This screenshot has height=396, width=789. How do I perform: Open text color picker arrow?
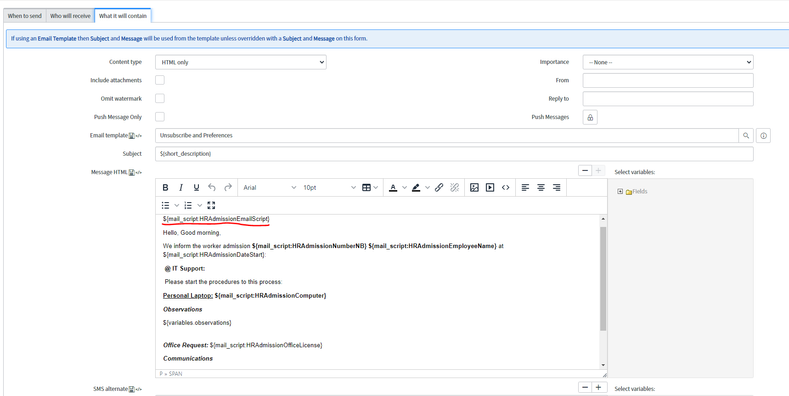click(404, 187)
